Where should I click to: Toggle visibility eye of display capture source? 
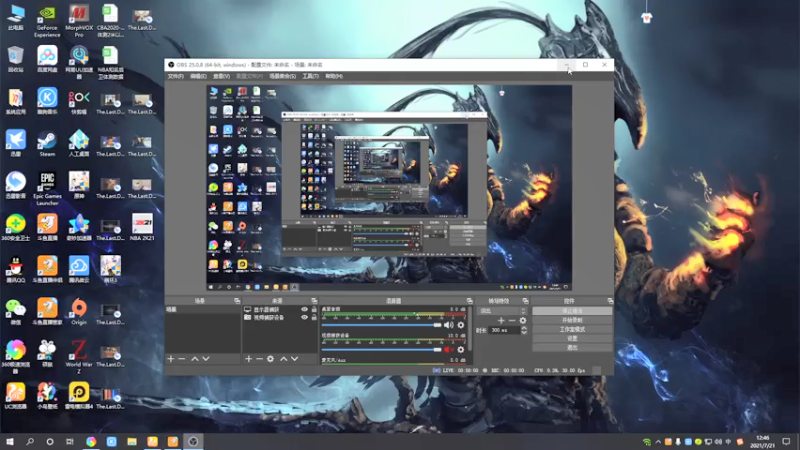[x=305, y=310]
